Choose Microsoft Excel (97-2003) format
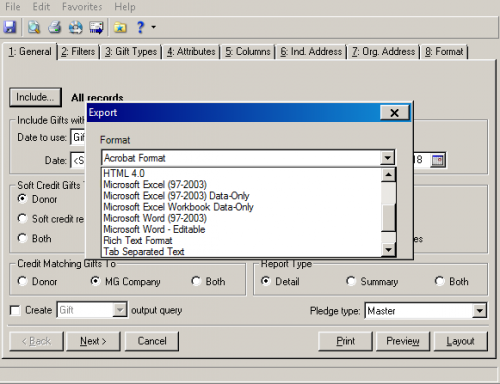Image resolution: width=500 pixels, height=384 pixels. point(242,185)
